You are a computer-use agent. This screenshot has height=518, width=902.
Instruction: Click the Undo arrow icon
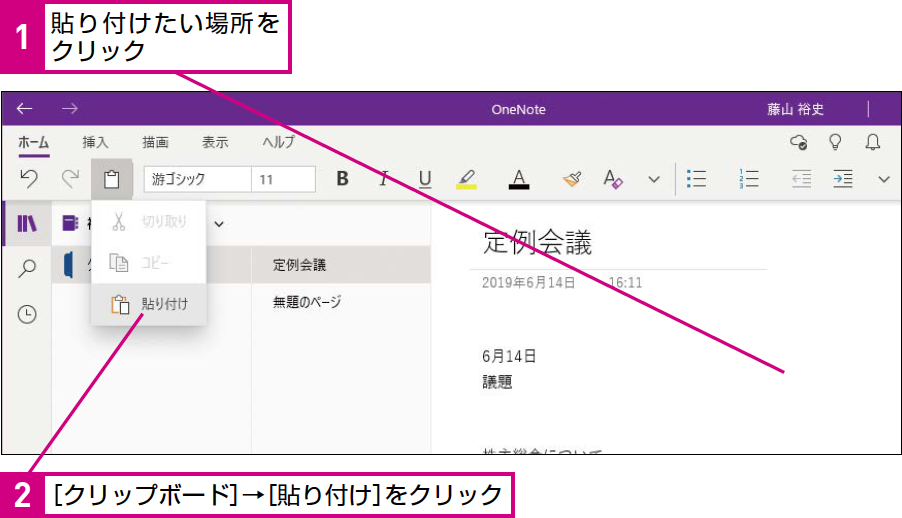[x=29, y=178]
